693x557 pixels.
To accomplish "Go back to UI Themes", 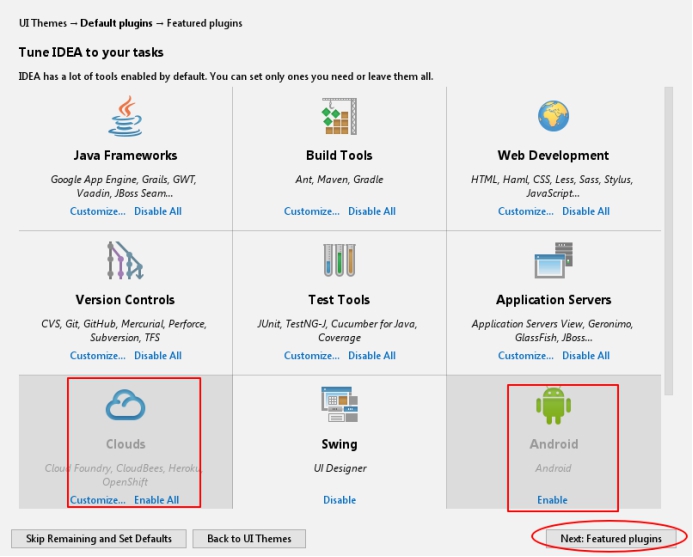I will 249,538.
